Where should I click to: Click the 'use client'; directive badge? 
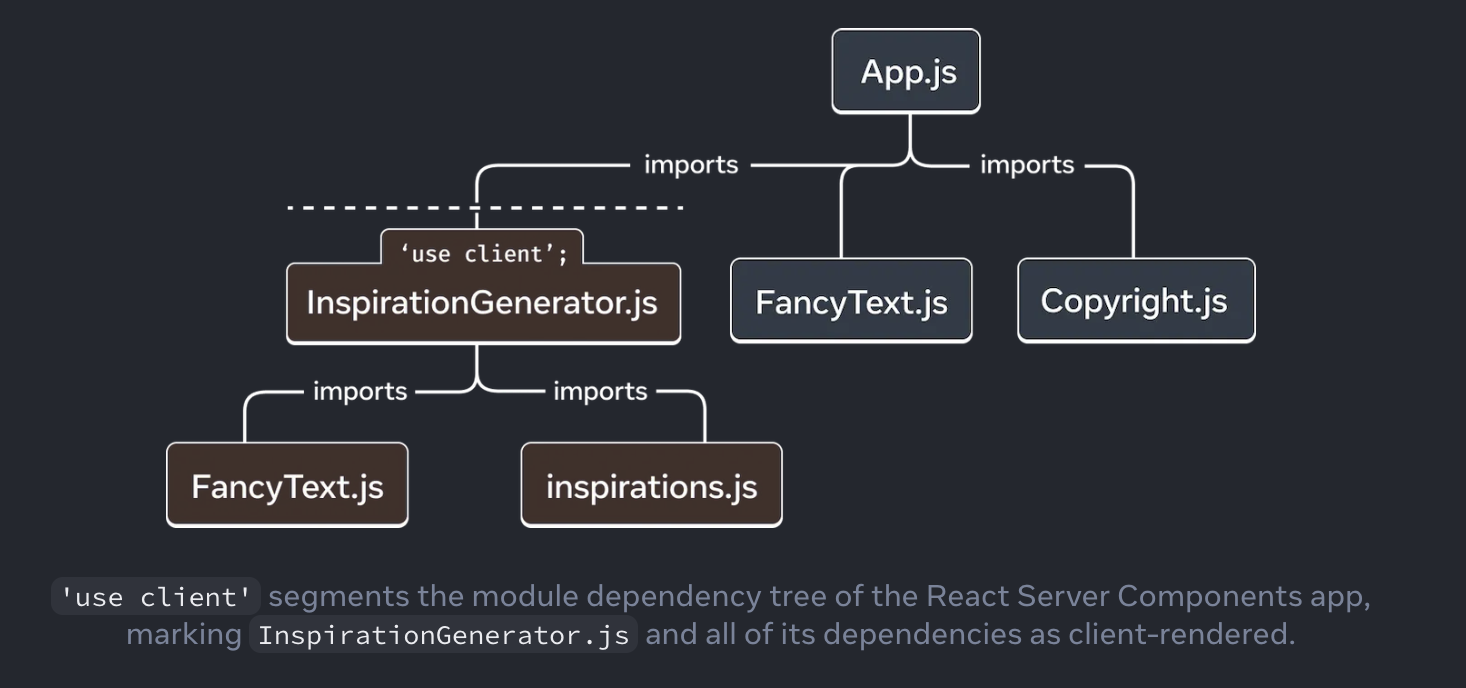coord(484,253)
